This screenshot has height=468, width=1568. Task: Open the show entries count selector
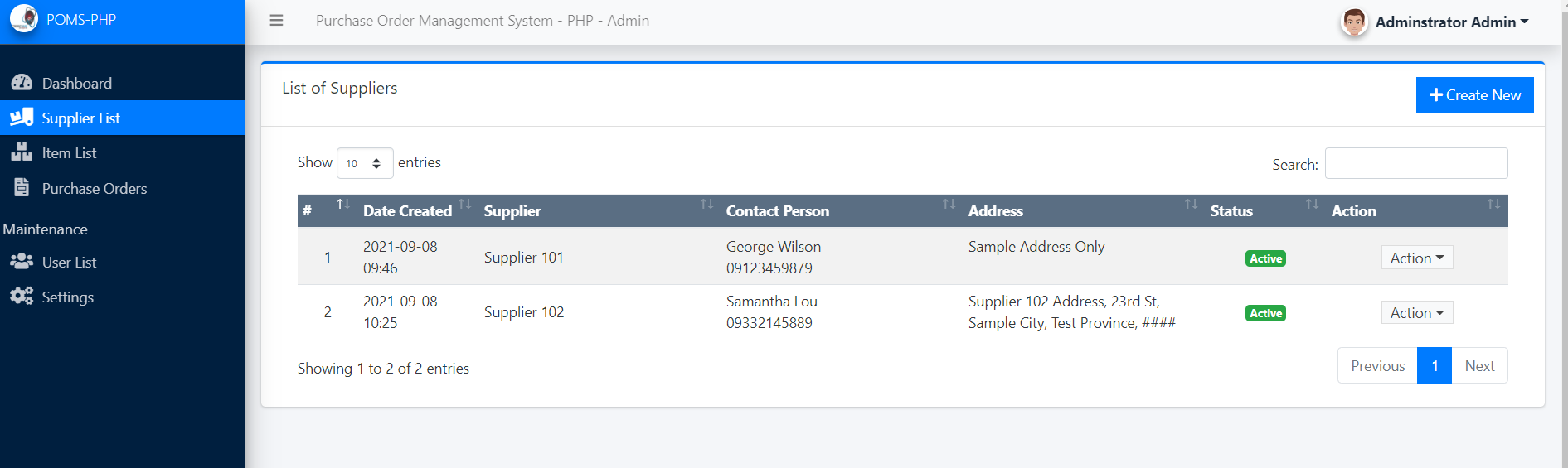tap(365, 163)
